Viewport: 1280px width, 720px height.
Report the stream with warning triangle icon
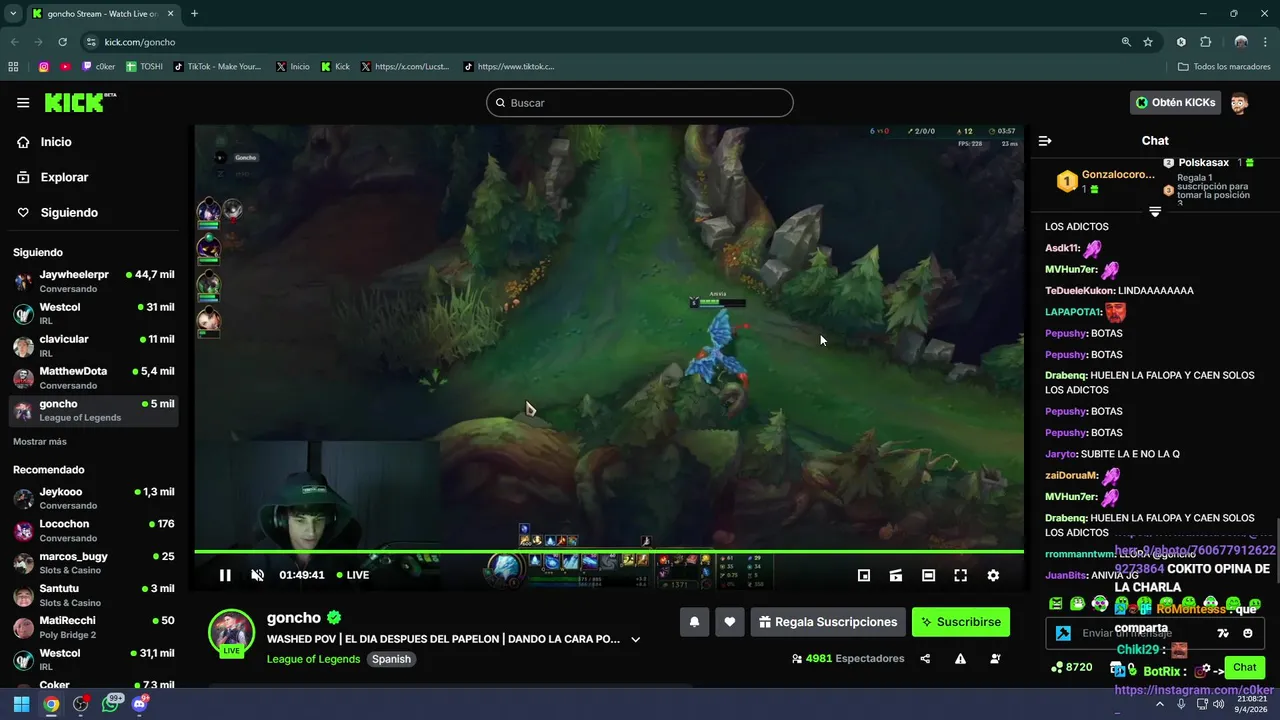(x=960, y=659)
